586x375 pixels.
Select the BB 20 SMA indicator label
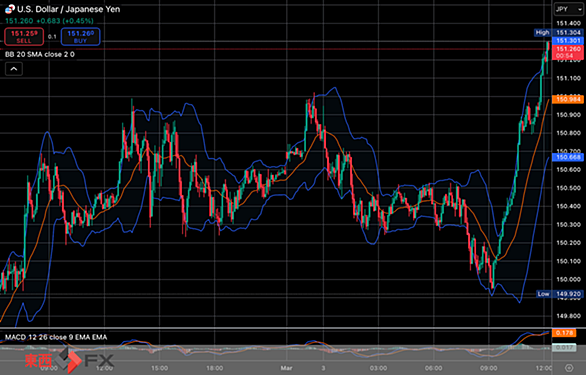40,54
